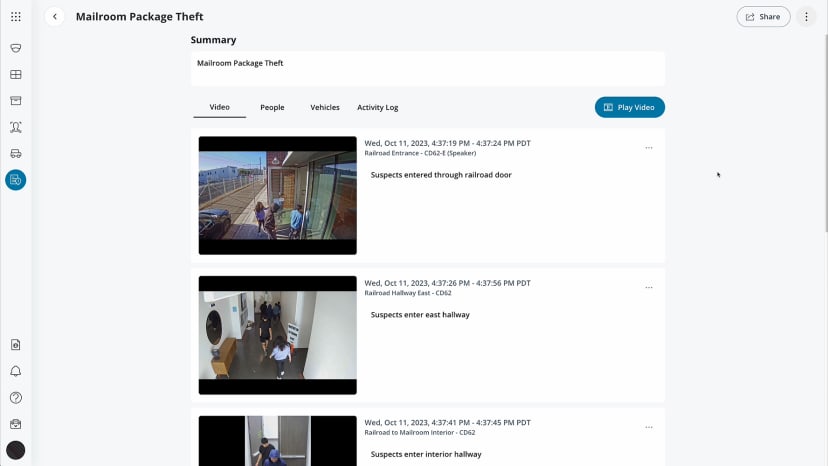The image size is (828, 466).
Task: Open the vertical three-dot page menu
Action: [x=806, y=17]
